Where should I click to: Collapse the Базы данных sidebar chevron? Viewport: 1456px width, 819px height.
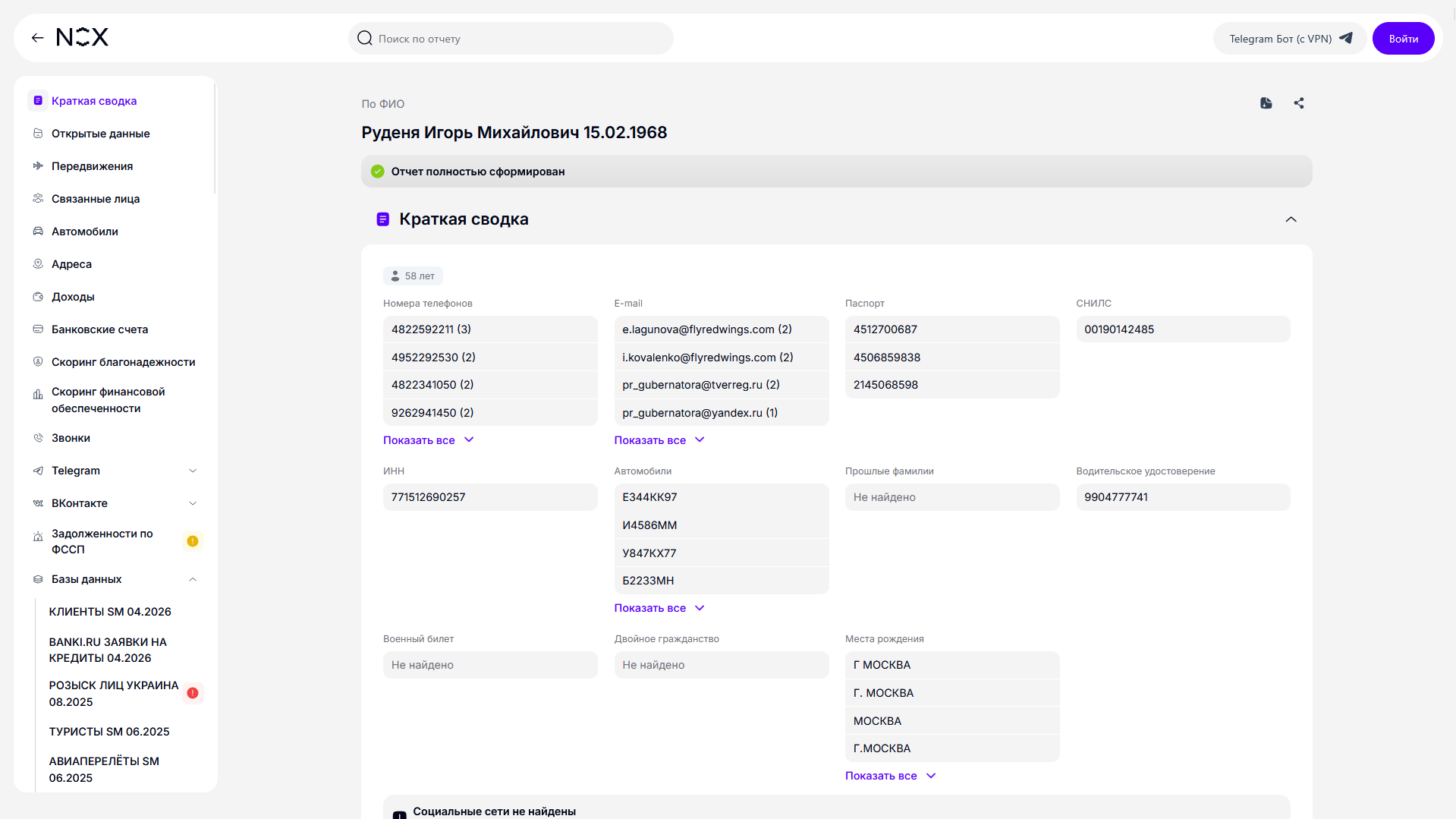pyautogui.click(x=193, y=579)
